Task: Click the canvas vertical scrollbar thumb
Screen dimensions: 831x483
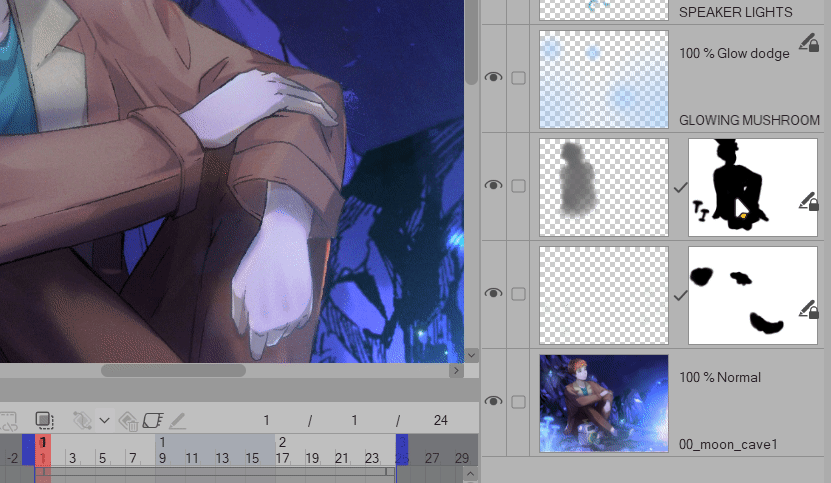Action: pyautogui.click(x=471, y=42)
